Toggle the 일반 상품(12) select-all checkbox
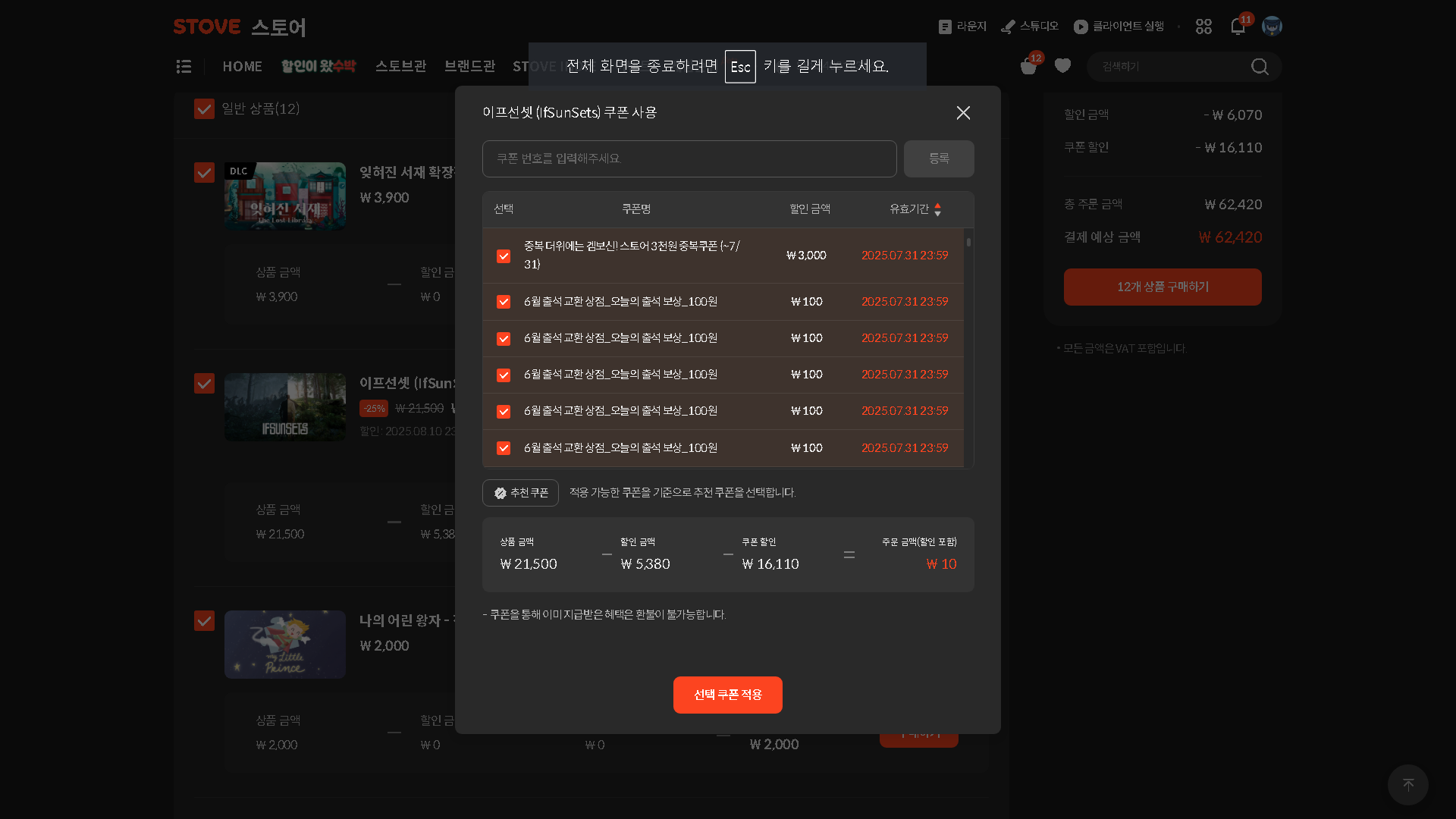This screenshot has width=1456, height=819. point(204,108)
